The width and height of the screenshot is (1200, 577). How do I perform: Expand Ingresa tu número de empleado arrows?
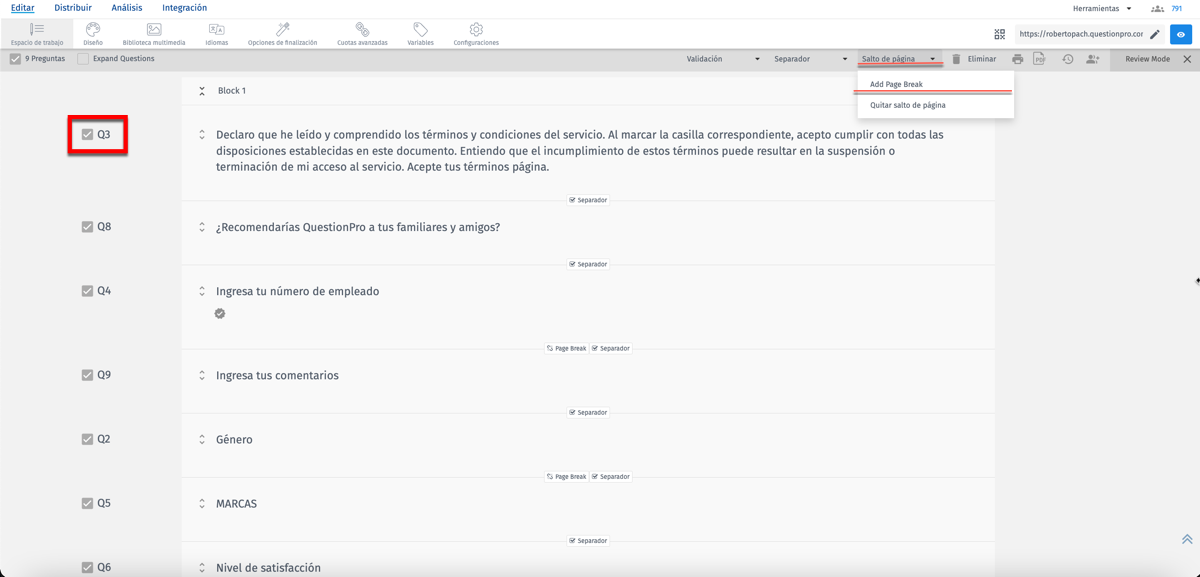tap(202, 292)
